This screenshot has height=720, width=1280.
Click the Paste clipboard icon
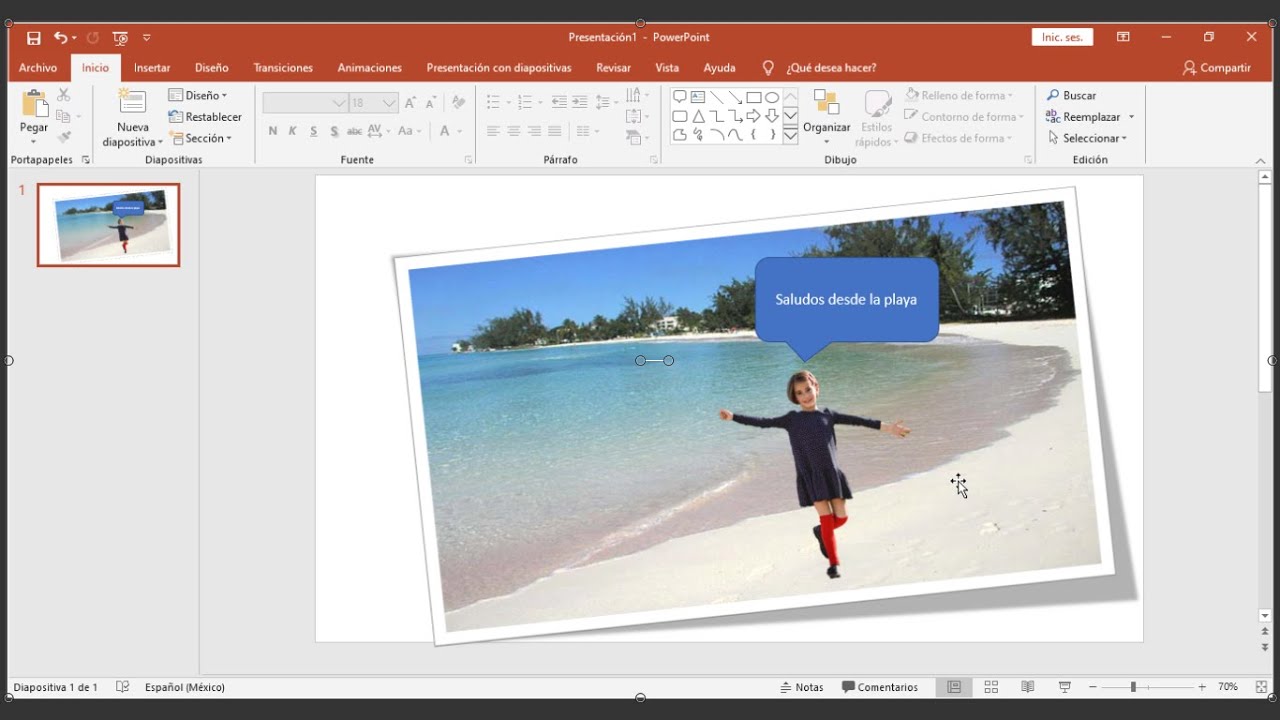point(34,104)
